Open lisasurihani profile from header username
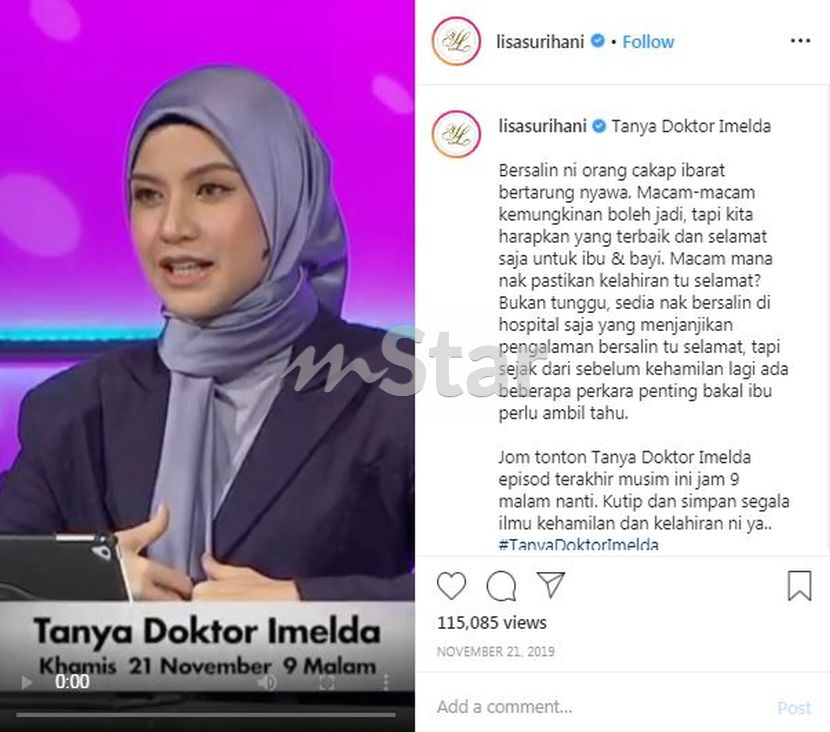The height and width of the screenshot is (732, 830). tap(540, 42)
